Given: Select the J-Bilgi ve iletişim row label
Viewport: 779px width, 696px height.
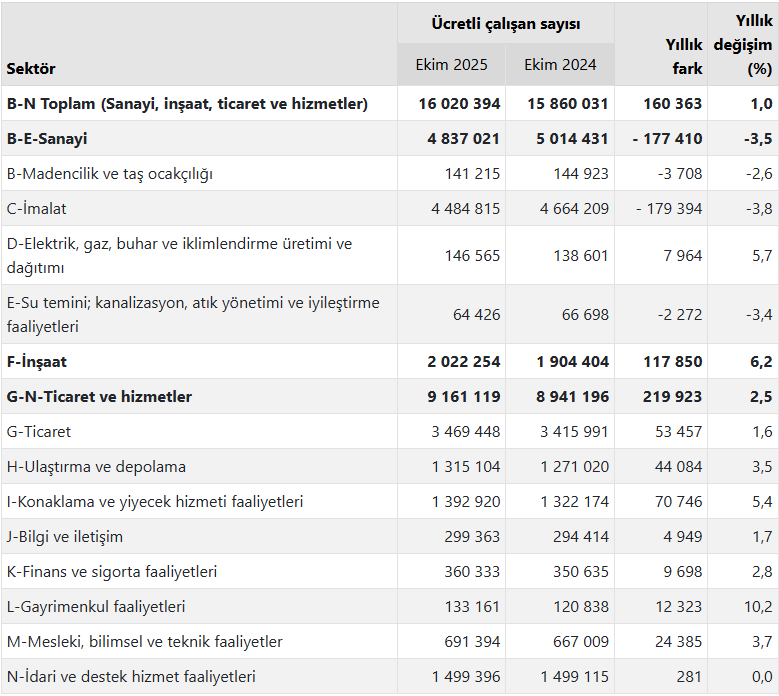Looking at the screenshot, I should point(65,537).
